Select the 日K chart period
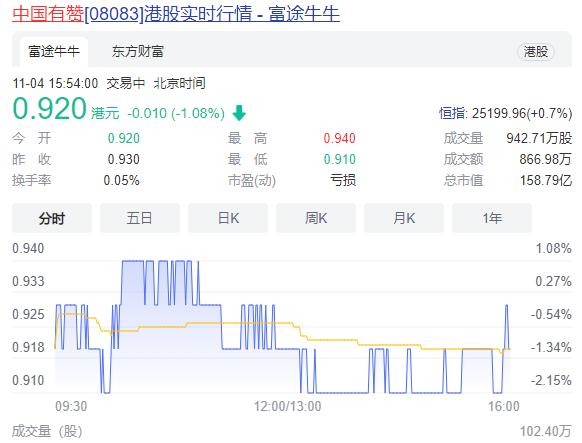Viewport: 582px width, 443px height. [228, 218]
